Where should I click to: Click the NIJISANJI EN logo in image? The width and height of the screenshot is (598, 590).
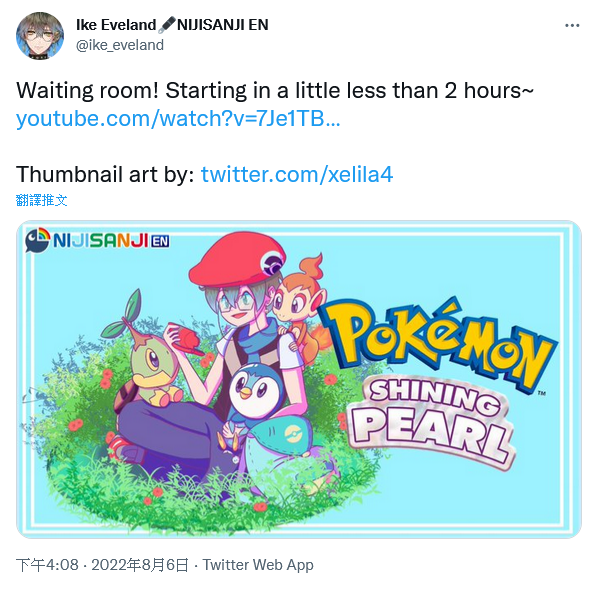click(x=97, y=240)
